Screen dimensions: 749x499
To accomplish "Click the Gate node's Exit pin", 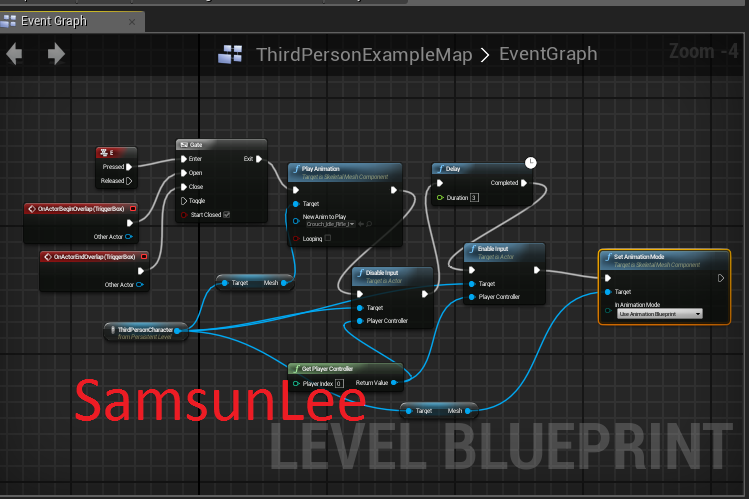I will click(x=259, y=159).
